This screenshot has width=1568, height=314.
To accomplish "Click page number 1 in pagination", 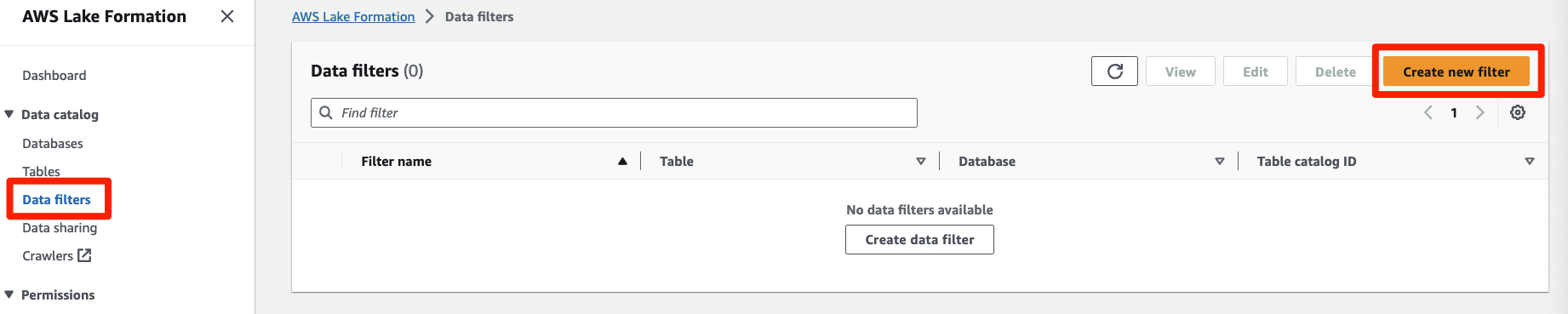I will 1454,112.
